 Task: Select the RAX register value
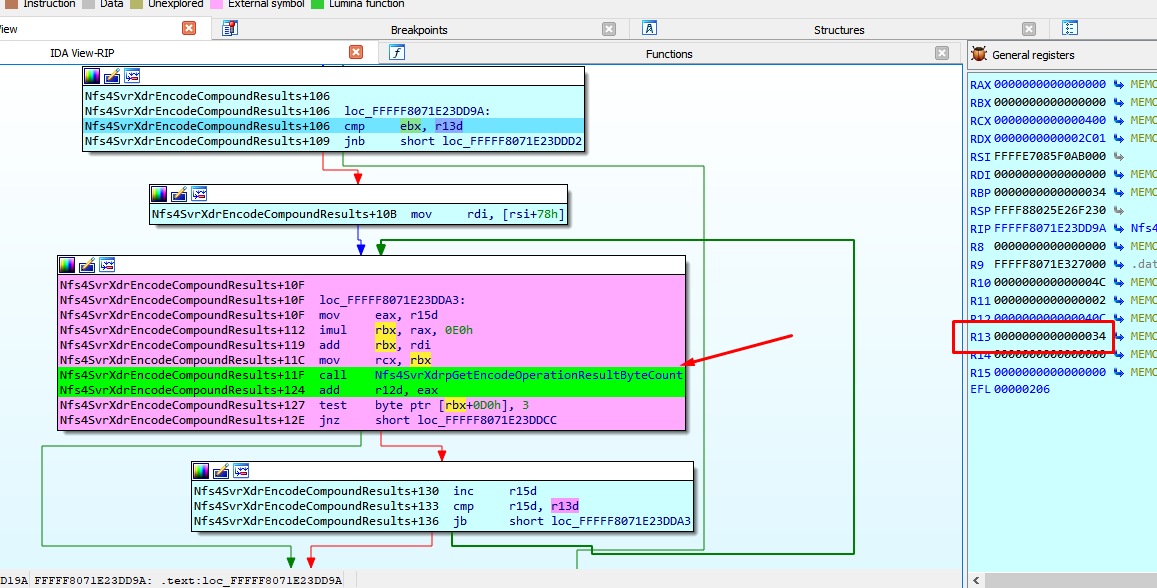1050,85
